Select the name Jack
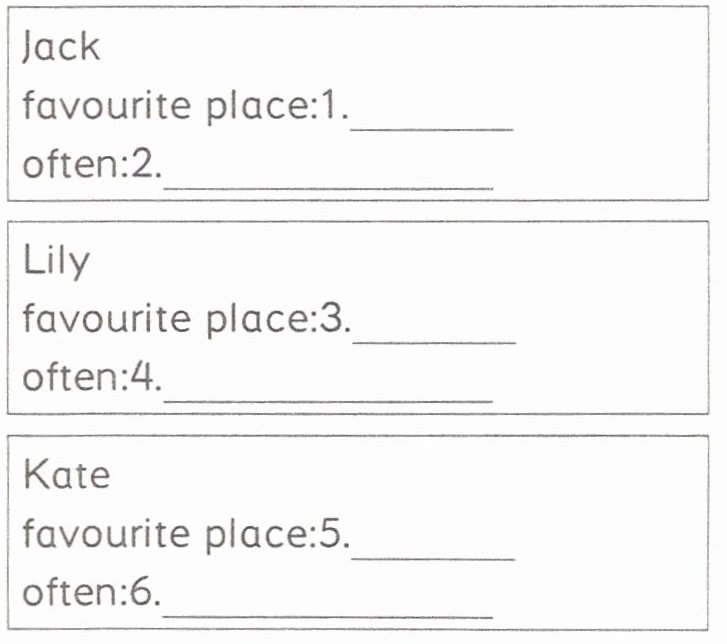 tap(61, 47)
